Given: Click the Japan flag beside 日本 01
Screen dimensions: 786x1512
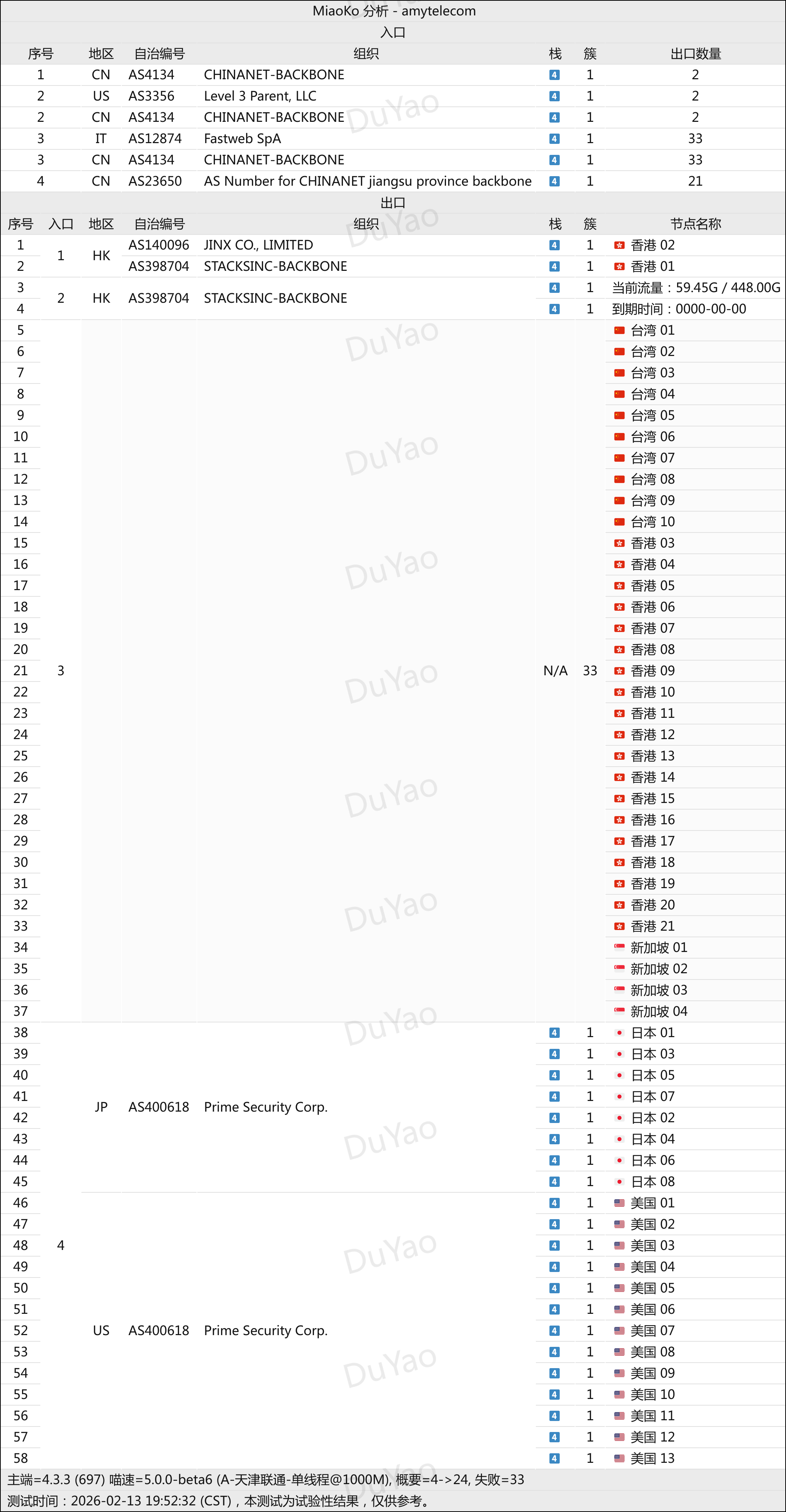Looking at the screenshot, I should click(x=619, y=1032).
